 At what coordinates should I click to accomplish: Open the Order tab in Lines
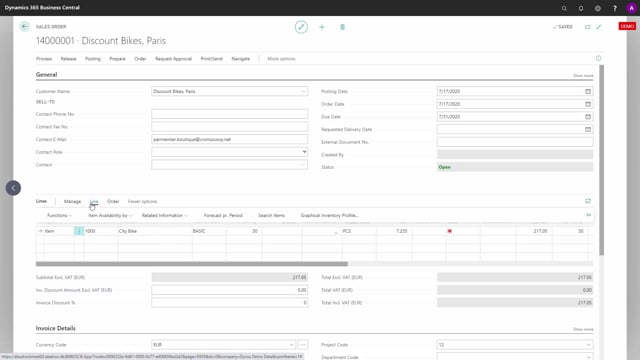coord(113,202)
